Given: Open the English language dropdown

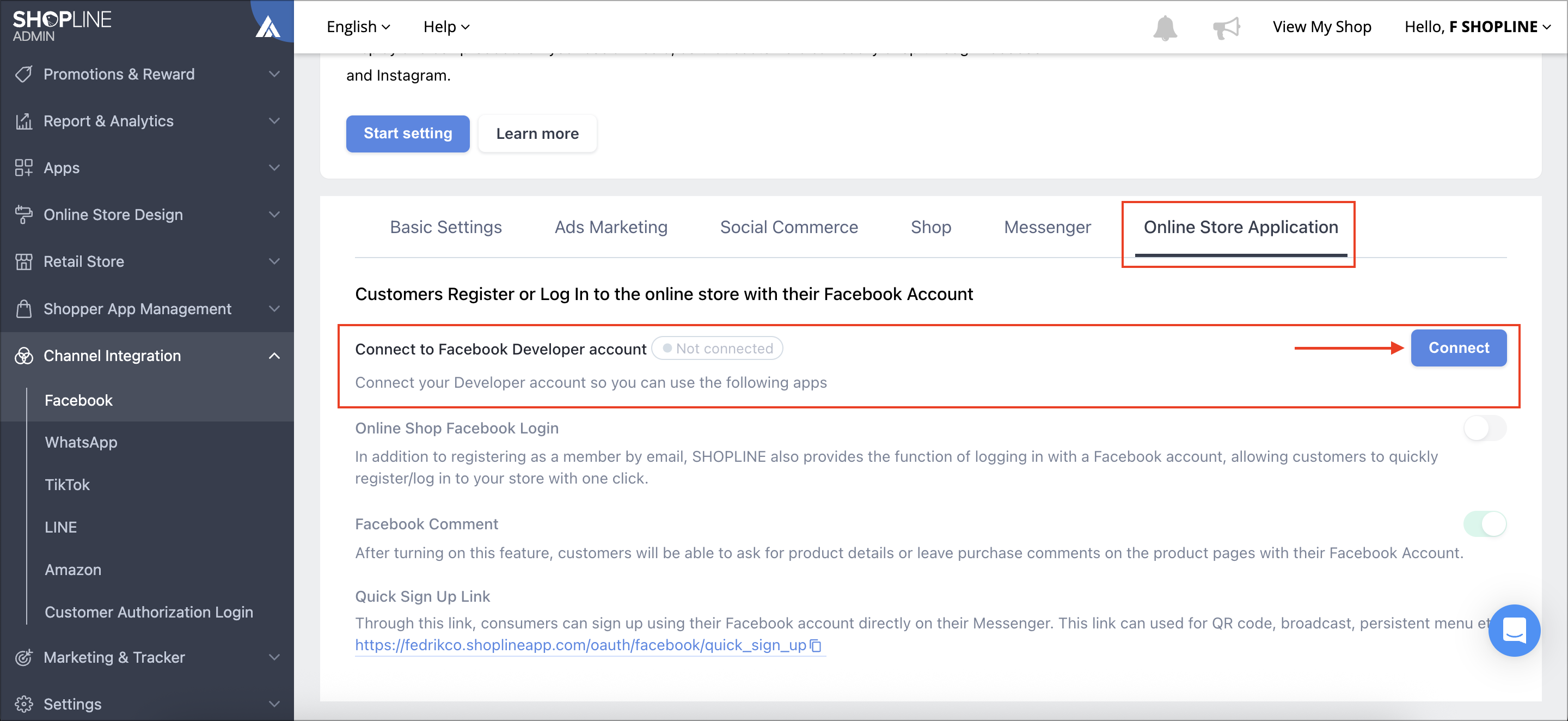Looking at the screenshot, I should coord(358,27).
